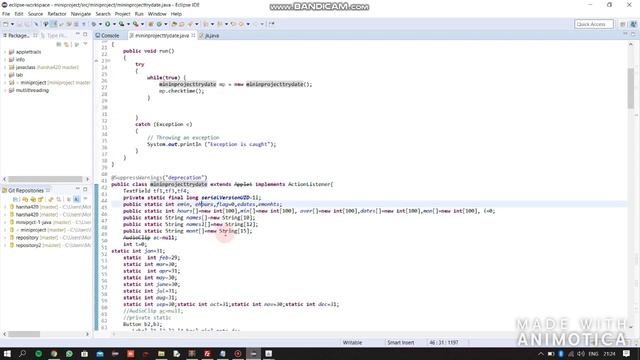Maximize the Package Explorer view
640x360 pixels.
[x=85, y=34]
